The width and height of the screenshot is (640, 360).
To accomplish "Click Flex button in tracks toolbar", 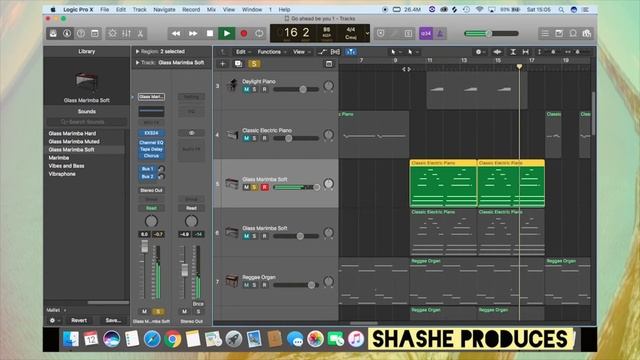I will (x=336, y=52).
